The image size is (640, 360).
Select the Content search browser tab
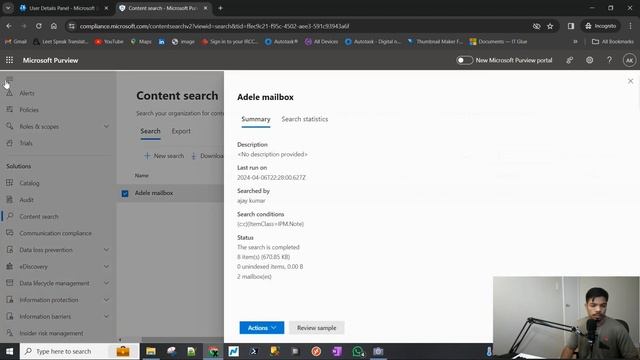point(162,8)
